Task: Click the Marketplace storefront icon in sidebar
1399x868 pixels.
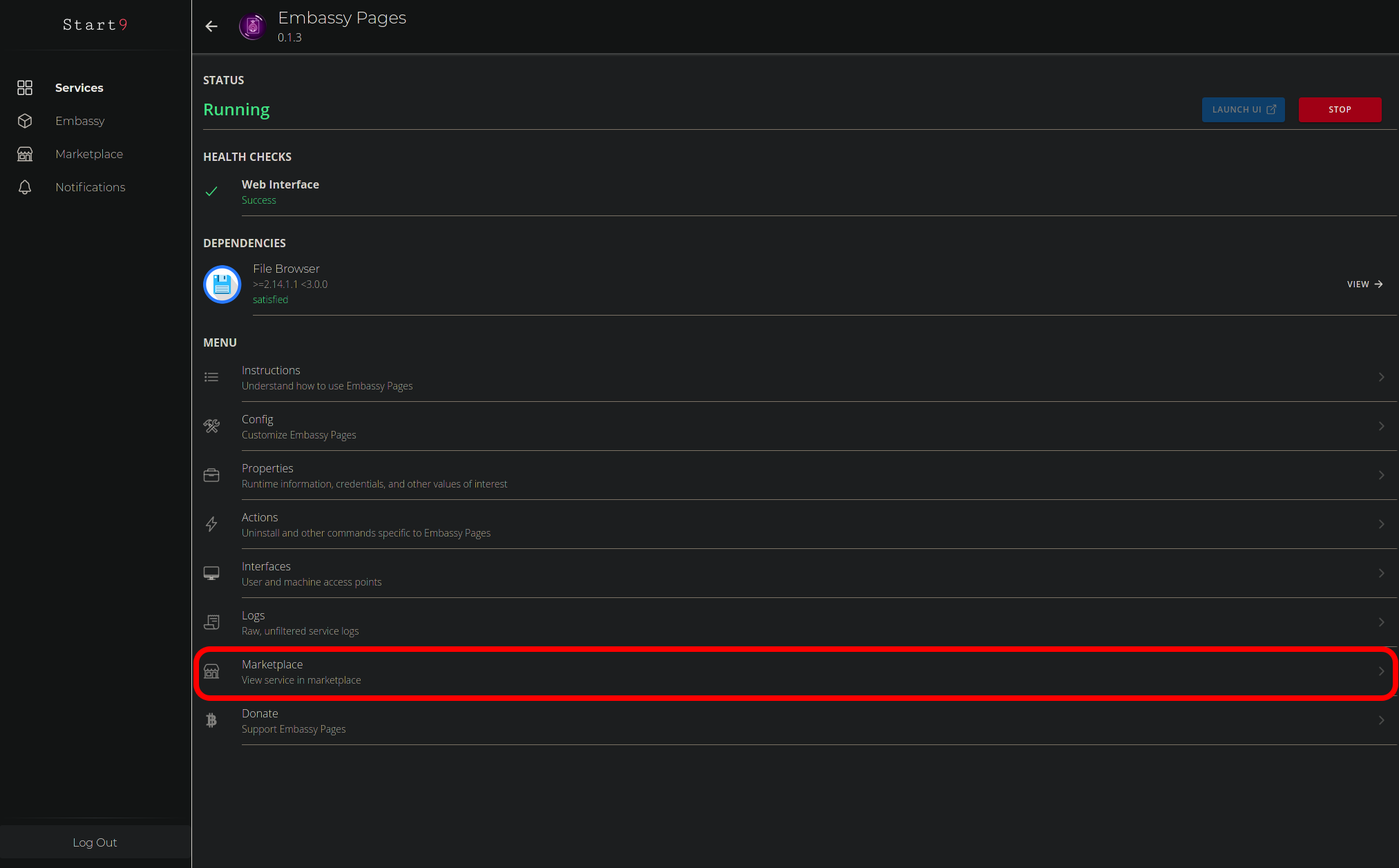Action: click(25, 154)
